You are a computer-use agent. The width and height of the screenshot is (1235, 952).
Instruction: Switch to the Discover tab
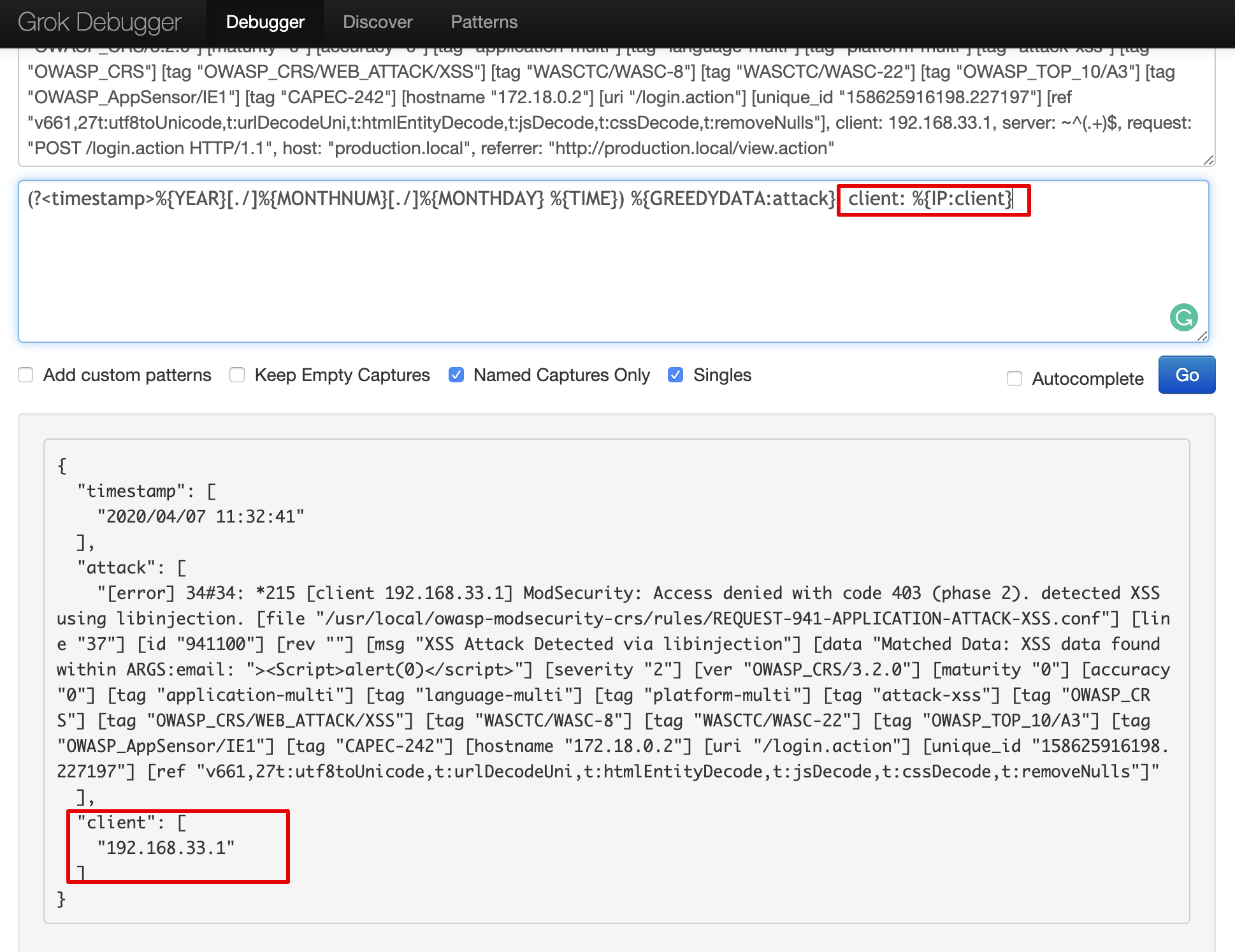tap(377, 22)
